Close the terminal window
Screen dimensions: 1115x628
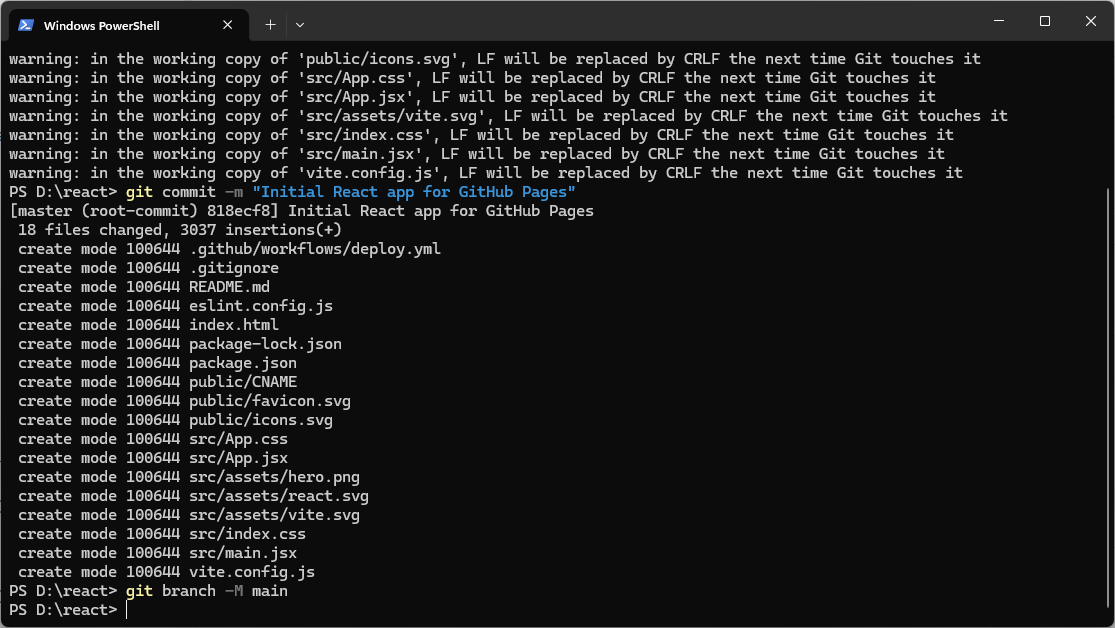[1090, 21]
